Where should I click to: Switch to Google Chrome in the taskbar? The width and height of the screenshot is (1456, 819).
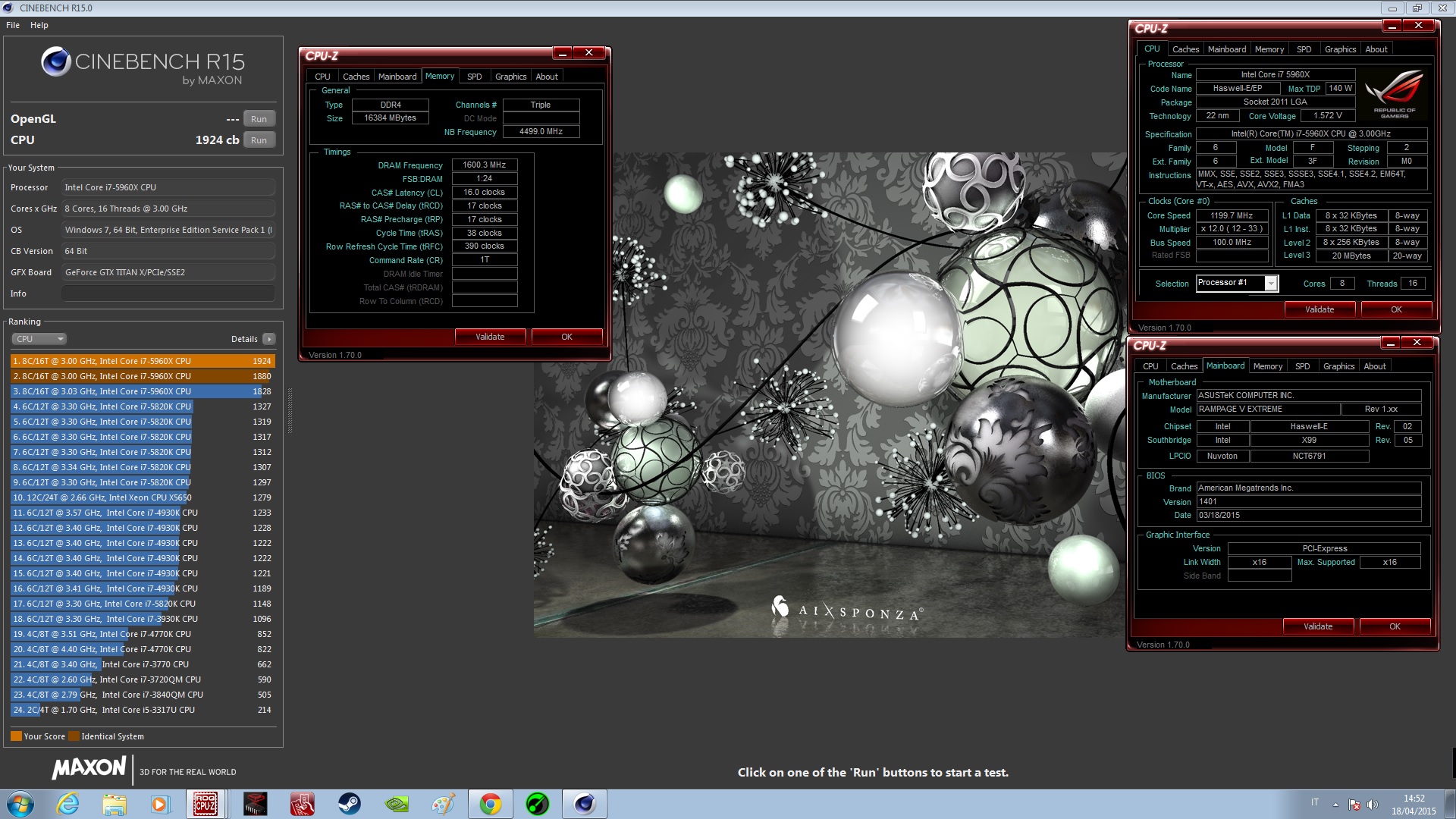click(x=490, y=804)
